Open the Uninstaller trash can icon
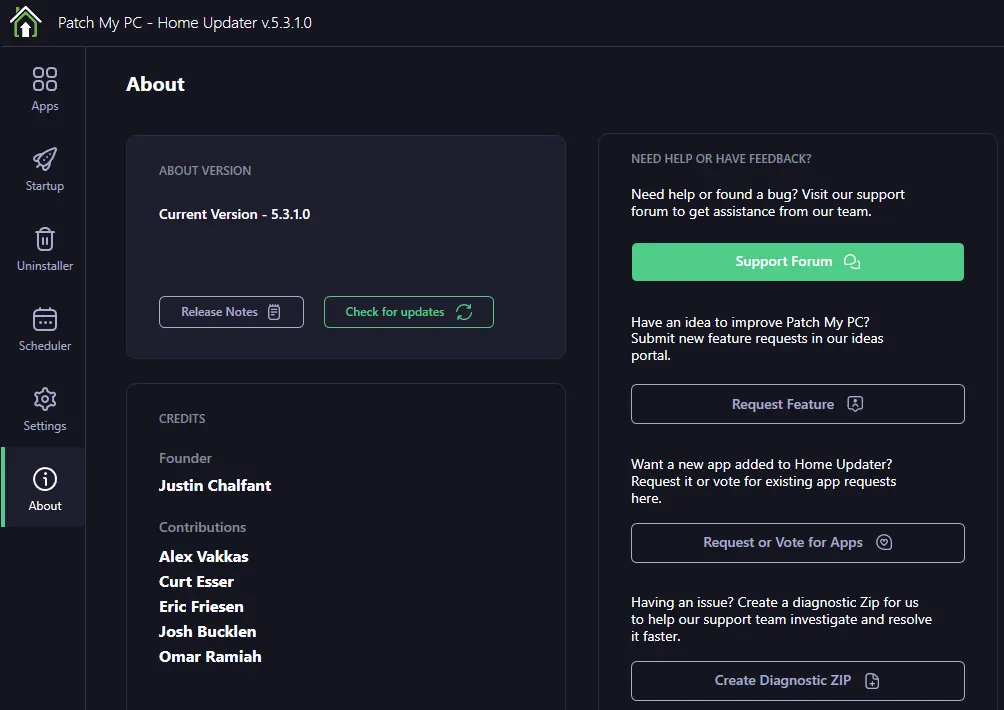This screenshot has height=710, width=1004. click(x=45, y=239)
